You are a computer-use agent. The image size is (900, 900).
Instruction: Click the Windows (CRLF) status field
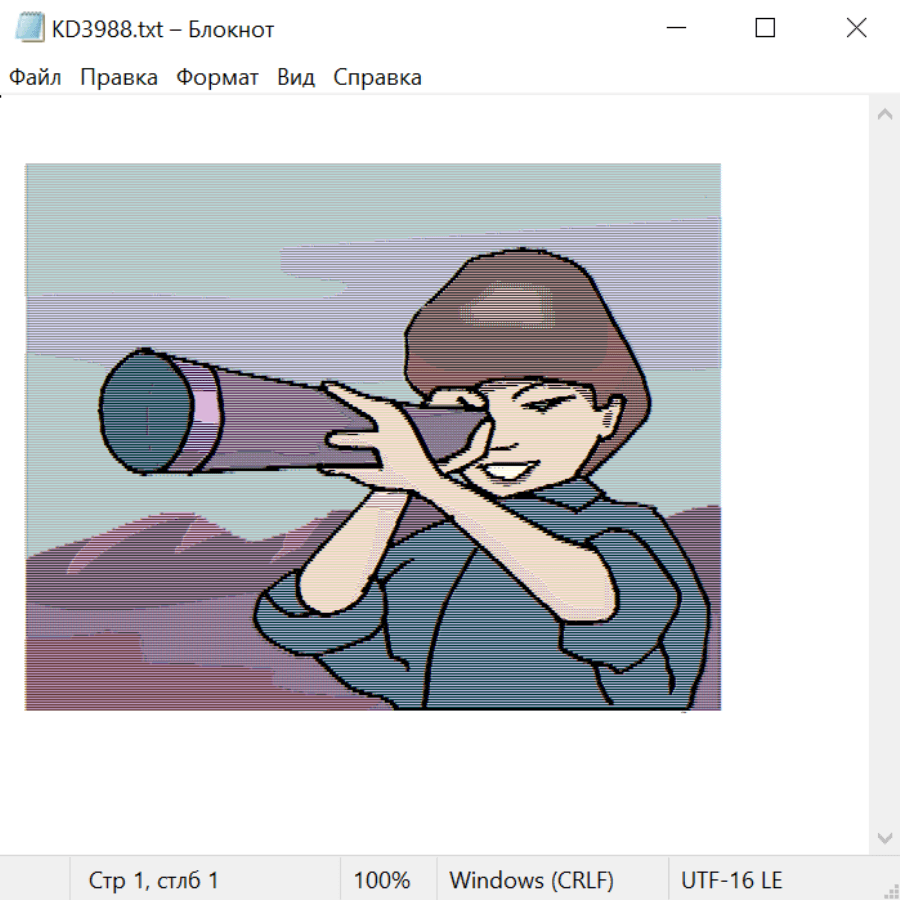click(x=531, y=880)
